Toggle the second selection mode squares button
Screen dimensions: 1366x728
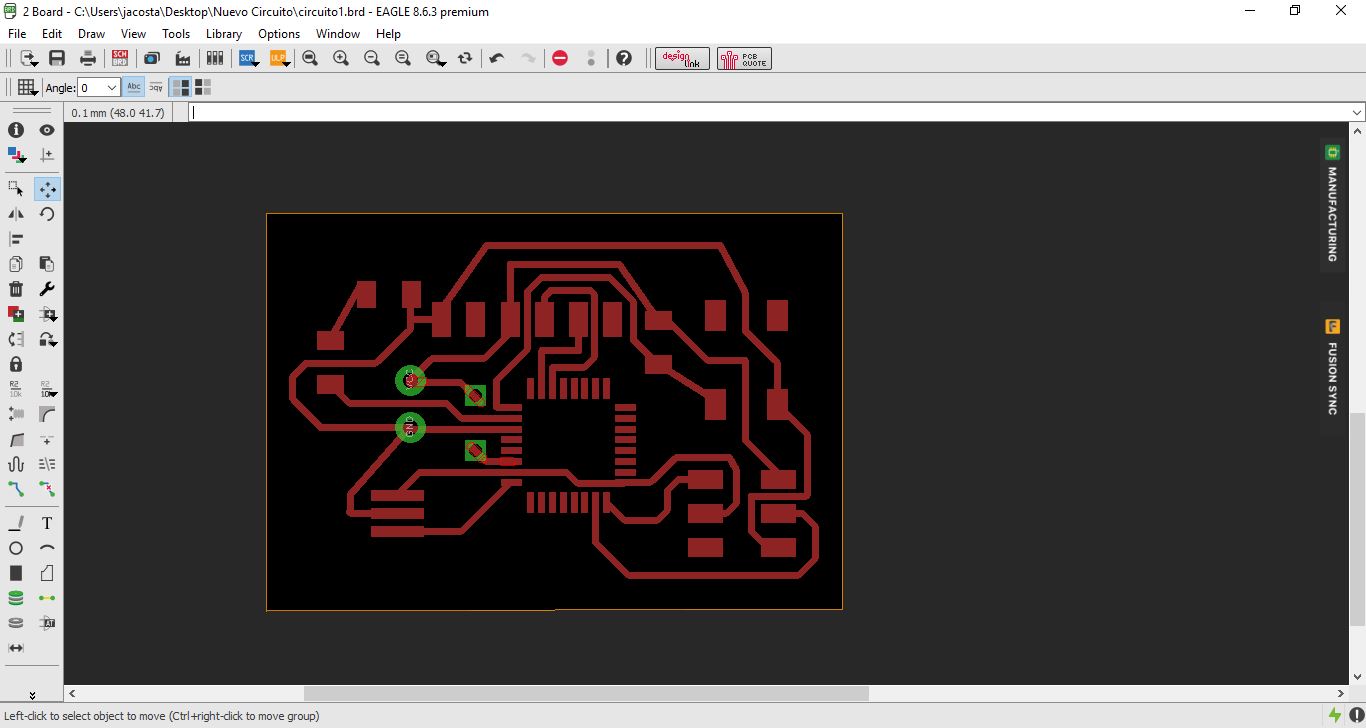[203, 88]
